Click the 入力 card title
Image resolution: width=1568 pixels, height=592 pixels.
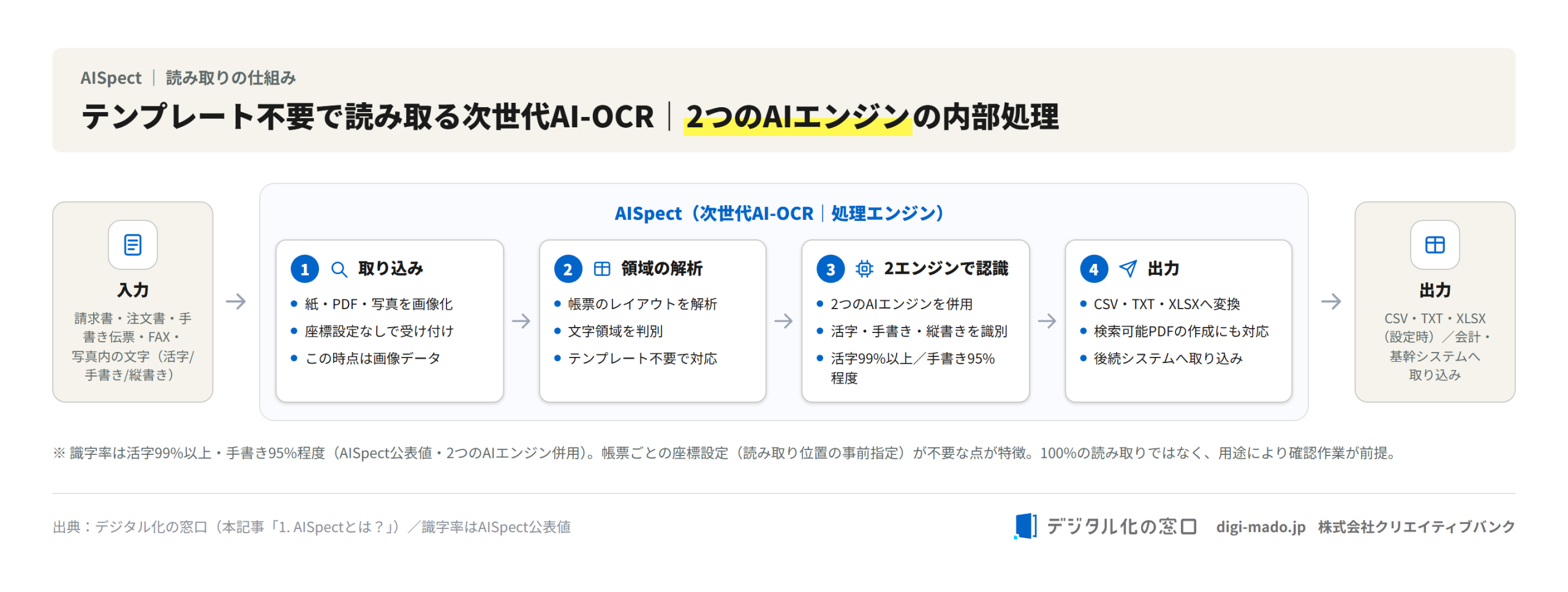133,290
